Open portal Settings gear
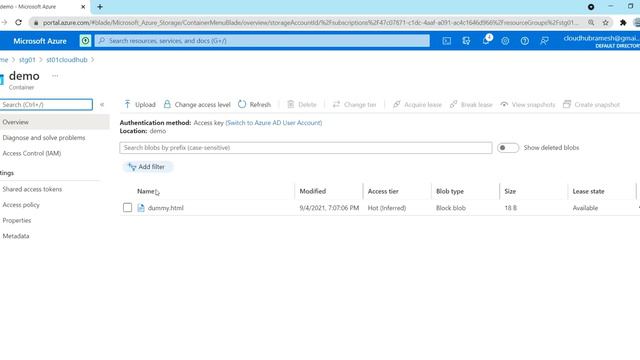The height and width of the screenshot is (360, 640). click(505, 41)
